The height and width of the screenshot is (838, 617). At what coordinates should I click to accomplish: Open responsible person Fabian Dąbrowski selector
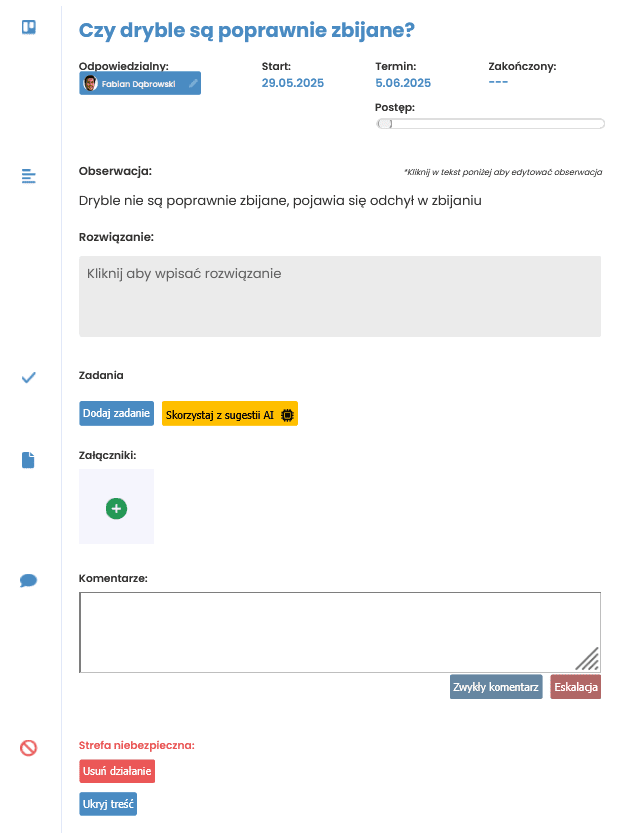[140, 83]
